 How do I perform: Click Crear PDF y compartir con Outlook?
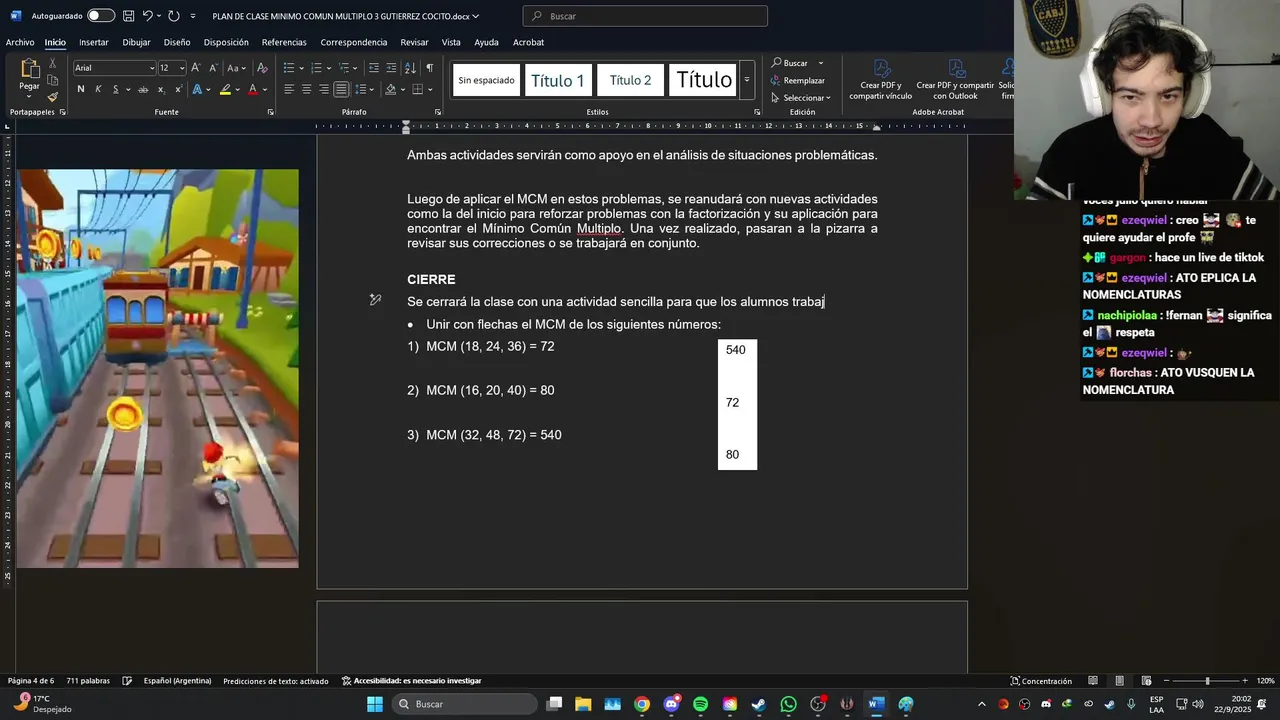click(x=955, y=79)
